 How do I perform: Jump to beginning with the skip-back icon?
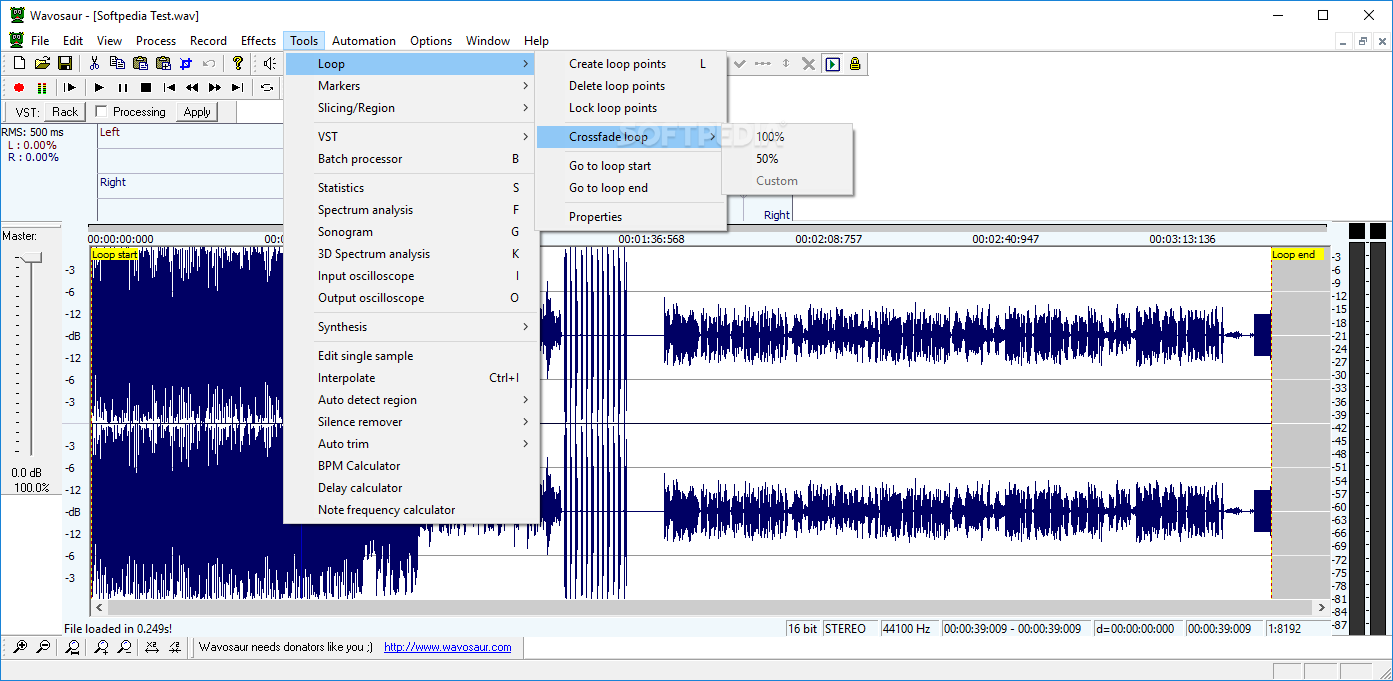point(169,87)
